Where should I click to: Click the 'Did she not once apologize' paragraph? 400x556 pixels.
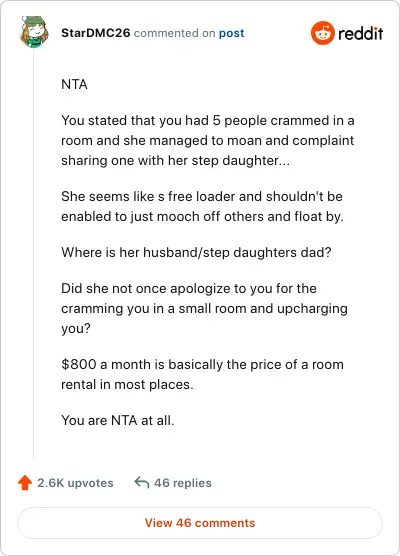pos(204,308)
